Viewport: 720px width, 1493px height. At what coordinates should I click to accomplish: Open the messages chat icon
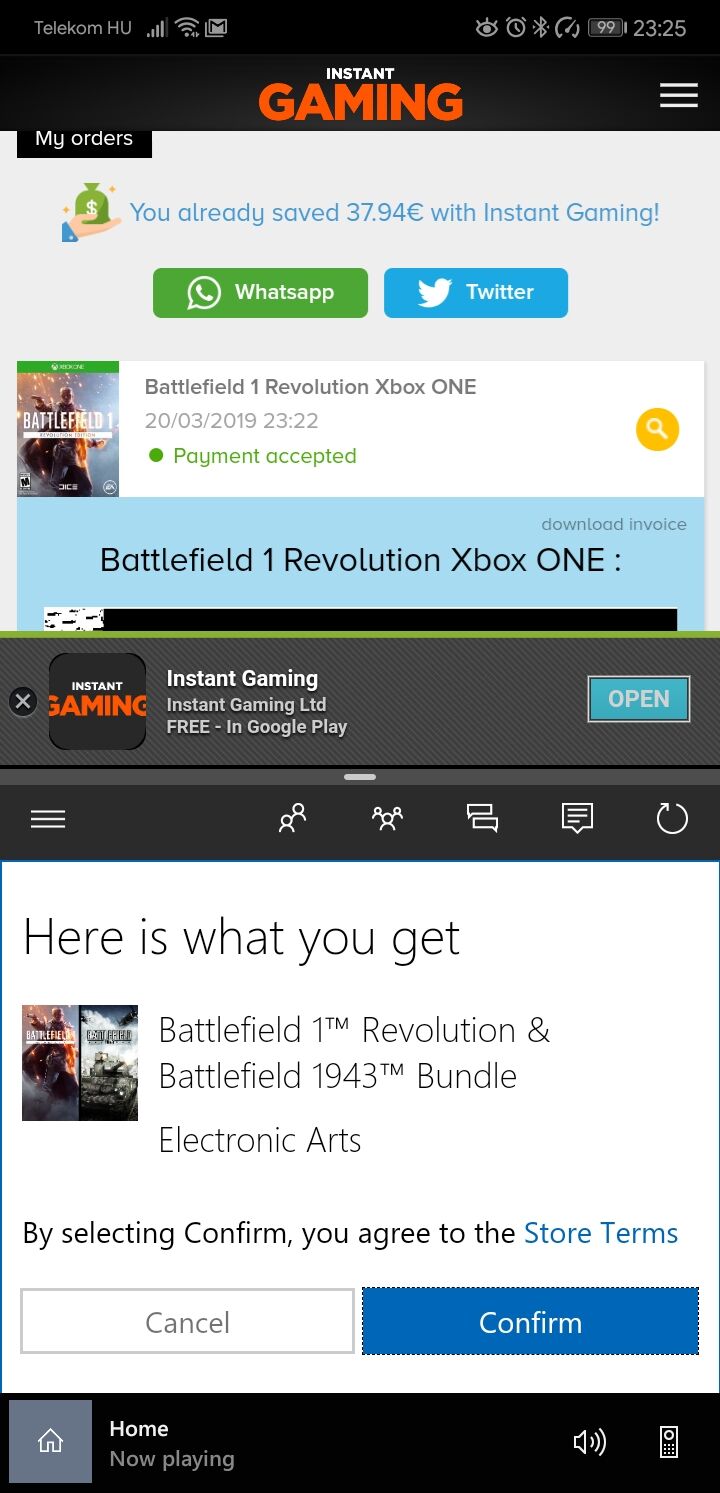click(482, 819)
